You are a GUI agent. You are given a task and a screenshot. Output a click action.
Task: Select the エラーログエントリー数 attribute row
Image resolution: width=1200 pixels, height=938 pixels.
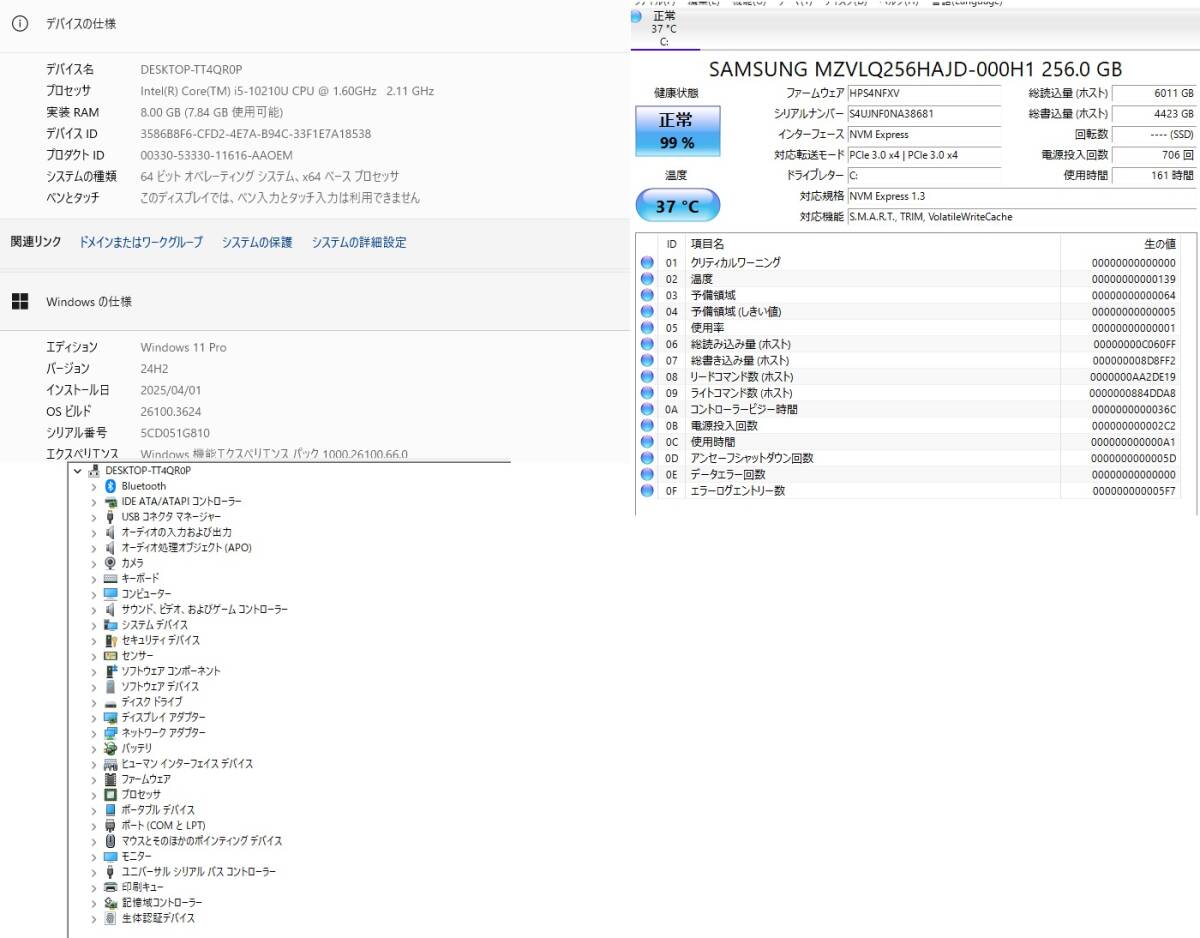point(909,491)
